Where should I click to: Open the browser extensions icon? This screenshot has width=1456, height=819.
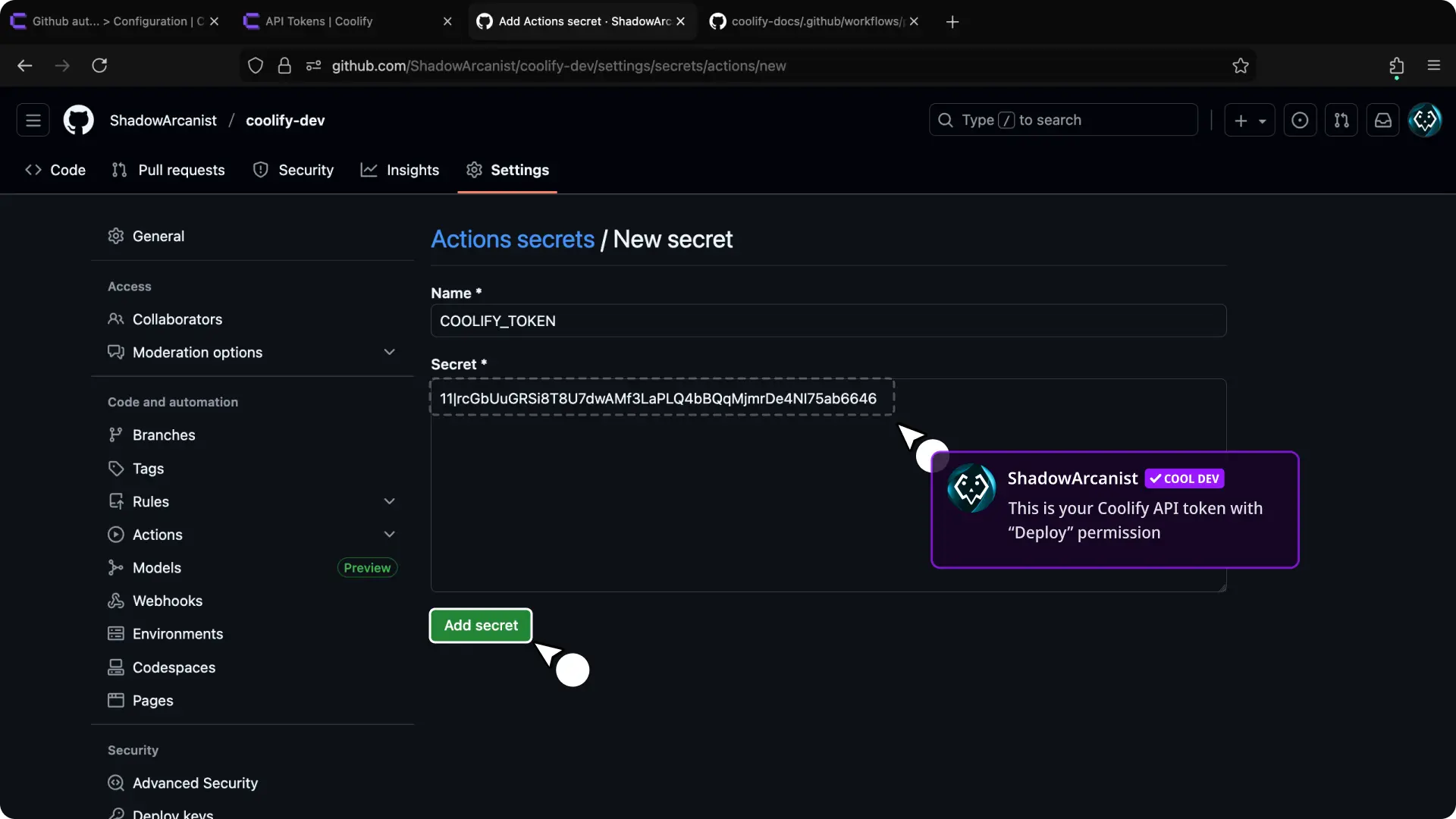tap(1396, 66)
